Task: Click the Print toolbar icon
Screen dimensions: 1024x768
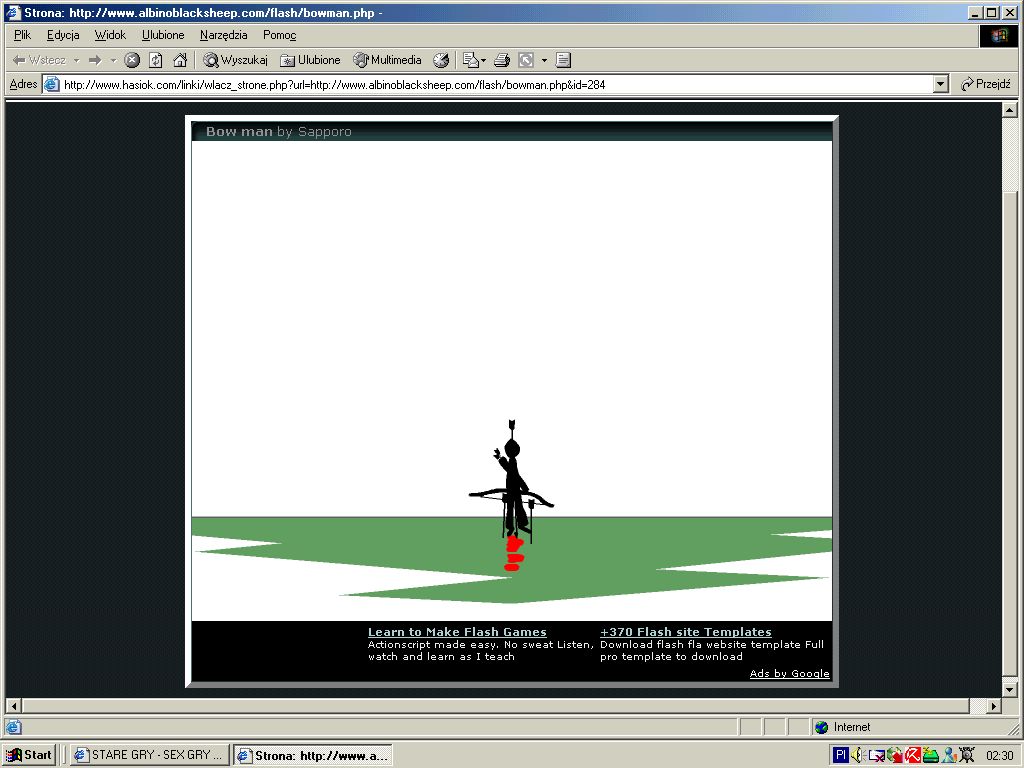Action: [x=502, y=60]
